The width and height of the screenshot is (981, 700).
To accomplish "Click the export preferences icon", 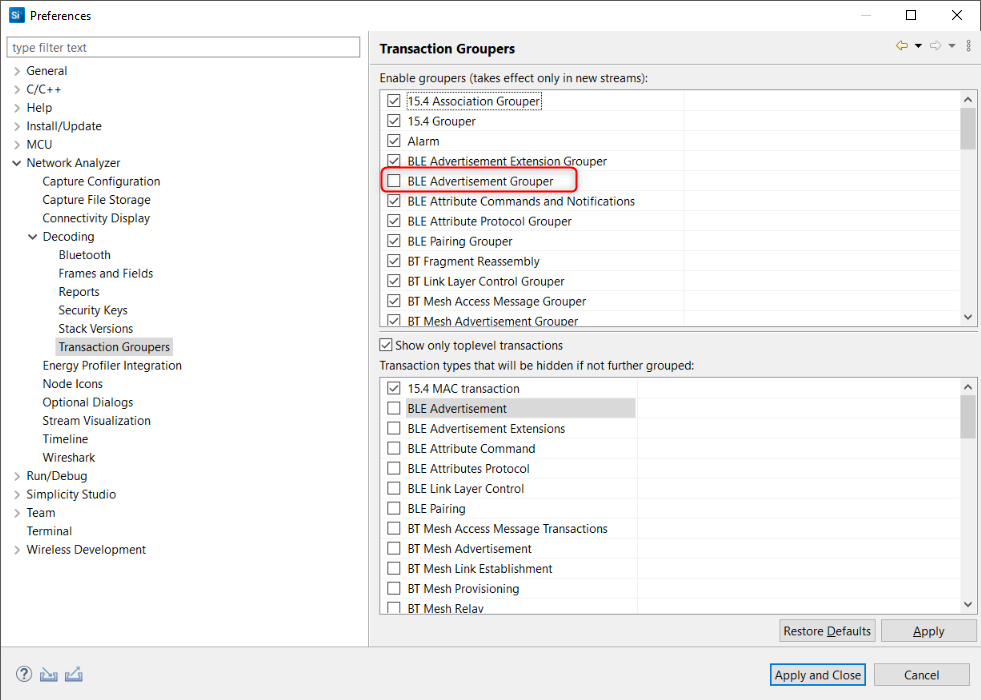I will (x=73, y=674).
